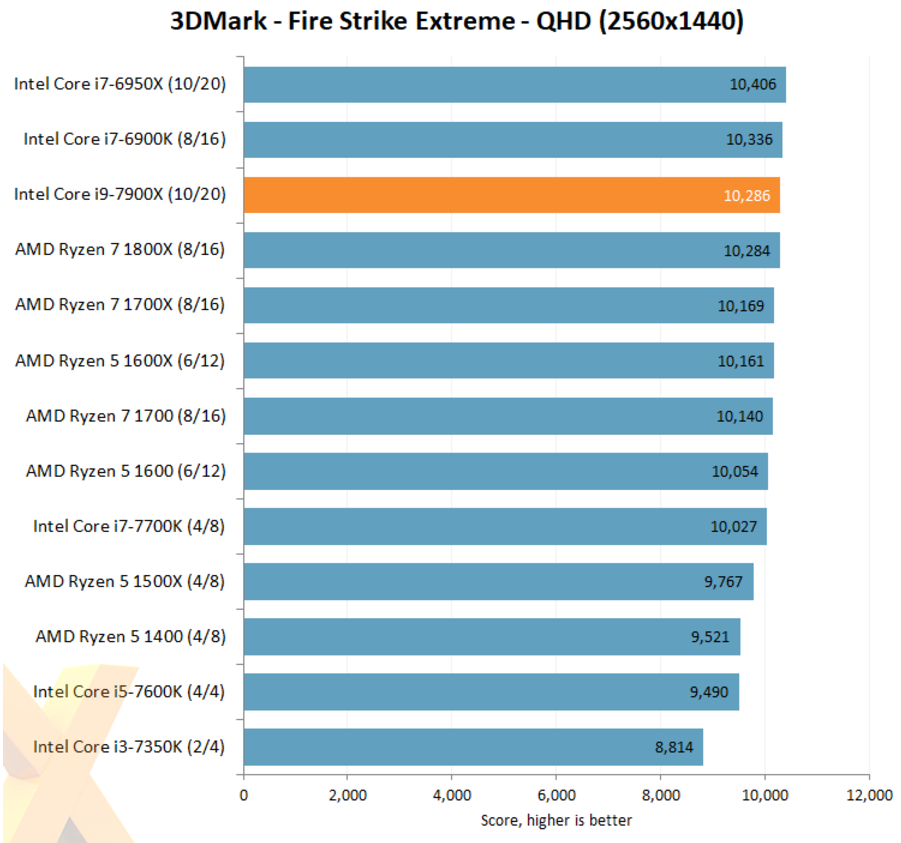This screenshot has width=901, height=843.
Task: Click the x-axis tick label 8,000
Action: point(661,795)
